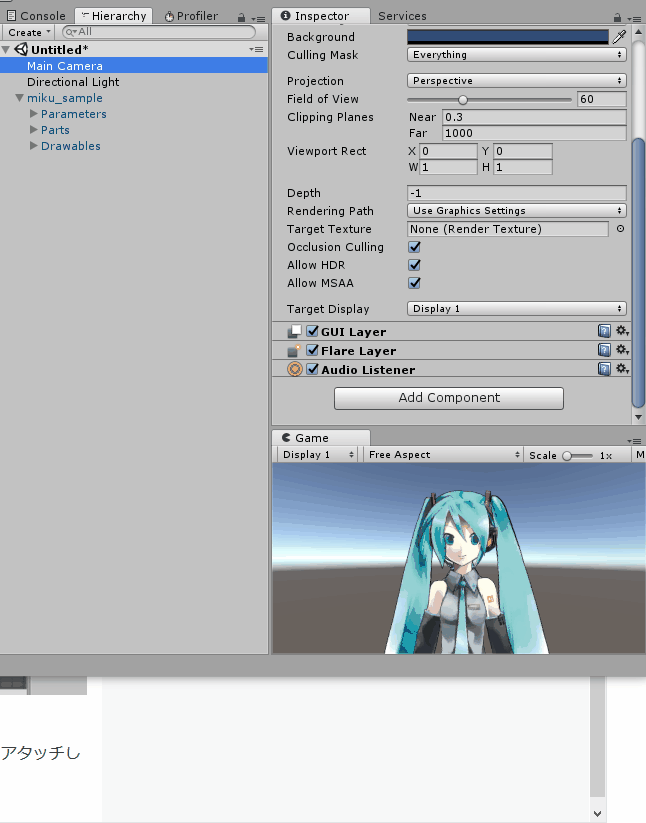Click the Hierarchy search magnifier icon
The height and width of the screenshot is (823, 646).
tap(71, 32)
